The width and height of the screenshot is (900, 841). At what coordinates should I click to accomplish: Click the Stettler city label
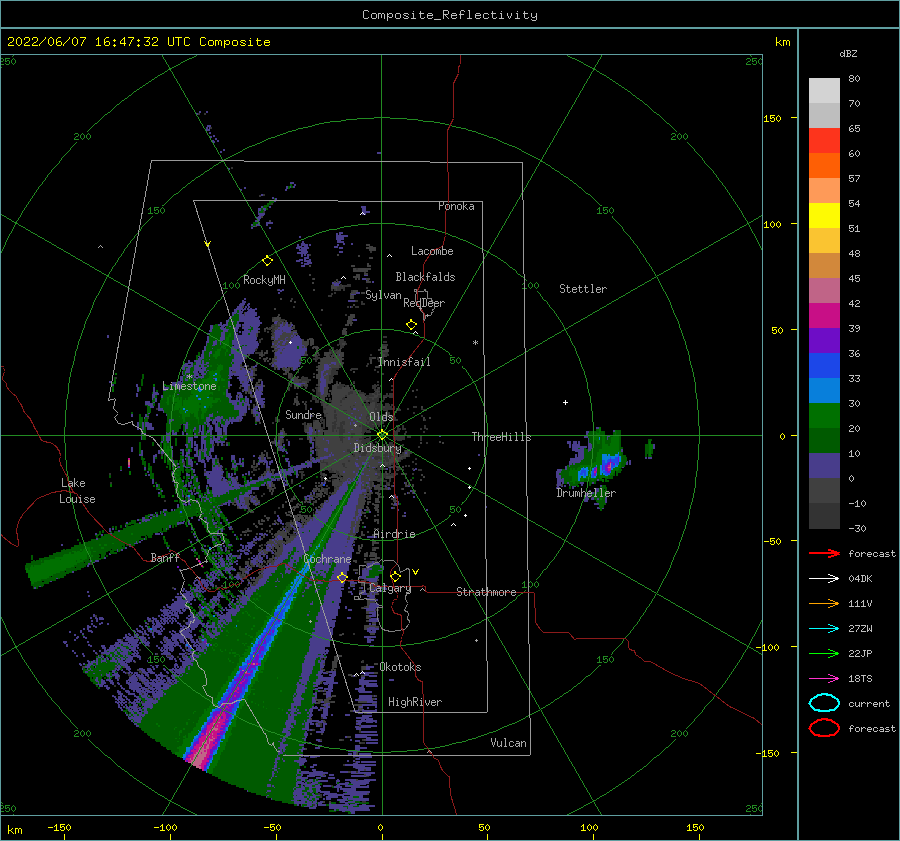pyautogui.click(x=583, y=289)
